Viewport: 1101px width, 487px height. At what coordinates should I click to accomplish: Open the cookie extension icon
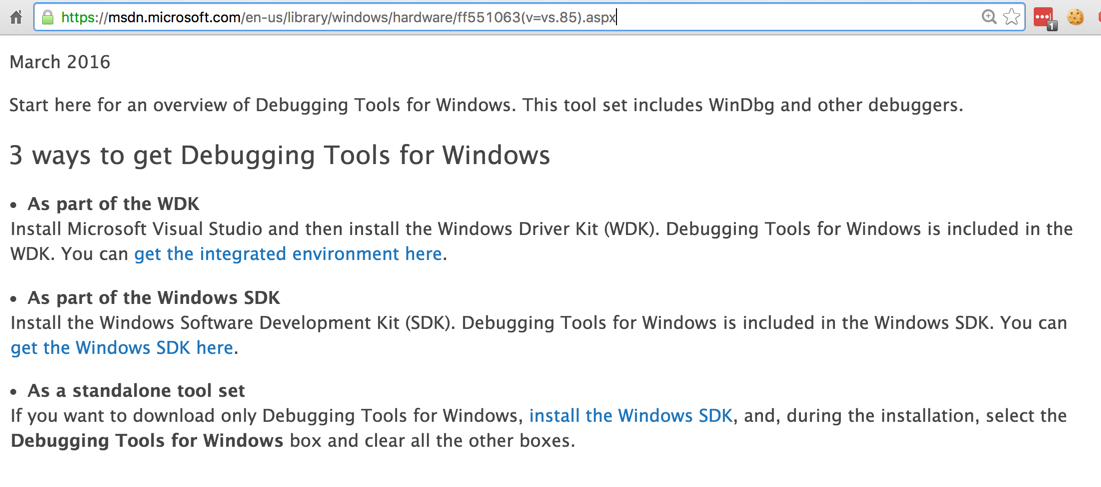[1076, 17]
